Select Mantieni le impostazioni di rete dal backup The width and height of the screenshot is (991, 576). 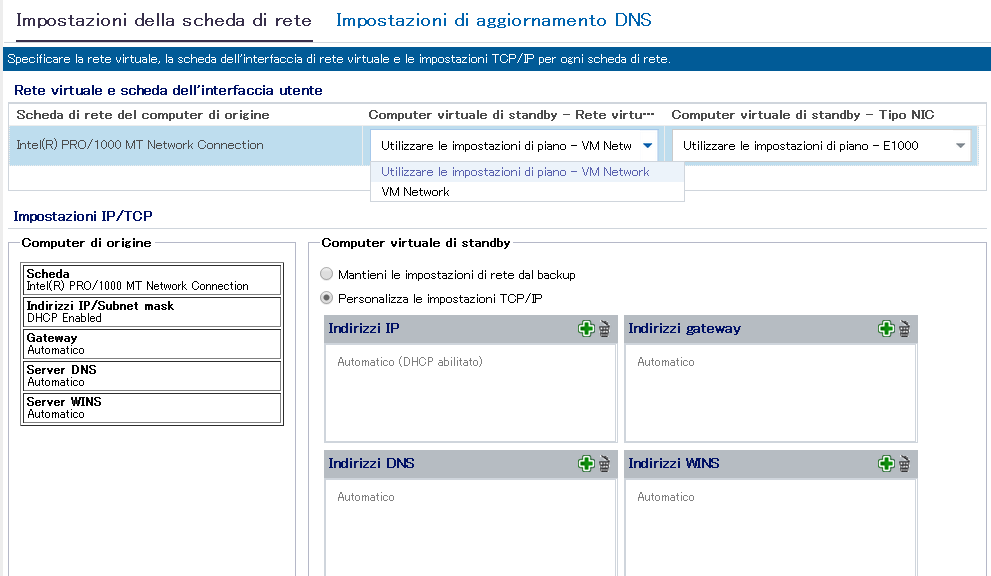pyautogui.click(x=326, y=274)
